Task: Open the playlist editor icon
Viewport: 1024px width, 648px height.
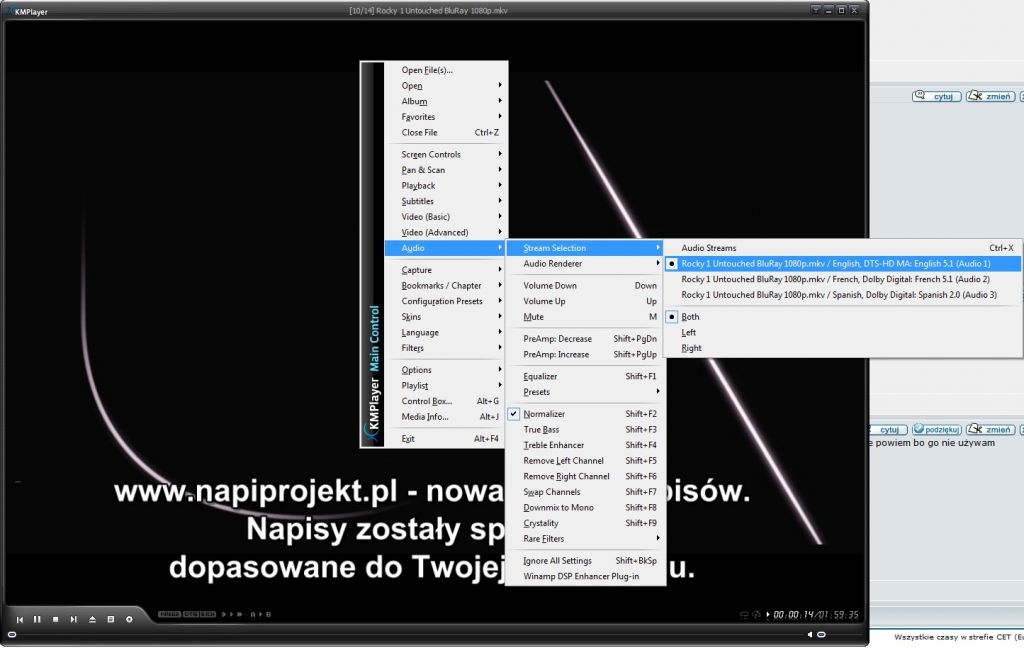Action: coord(110,619)
